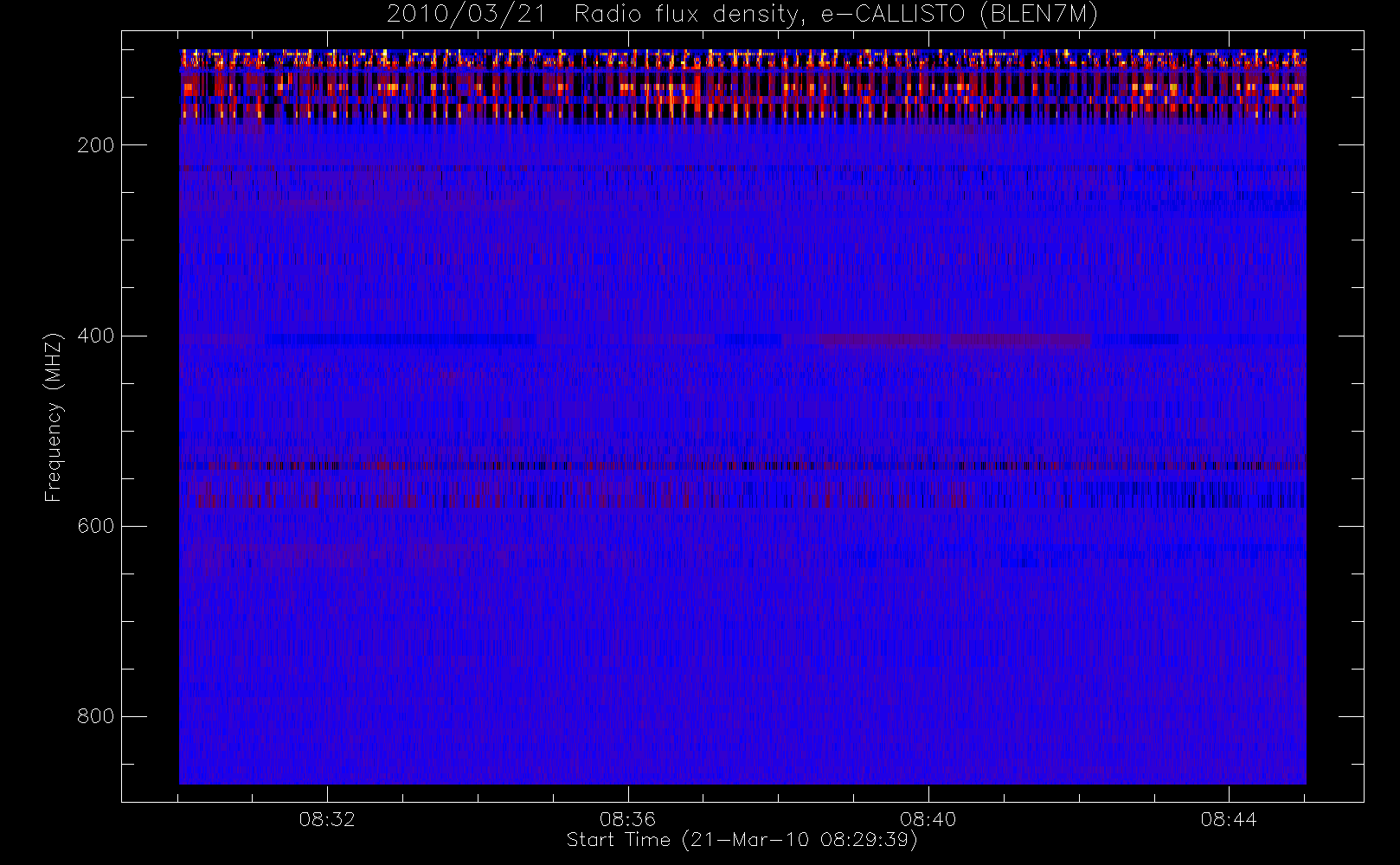Screen dimensions: 1400x865
Task: Click the 08:32 time tick label
Action: (327, 819)
